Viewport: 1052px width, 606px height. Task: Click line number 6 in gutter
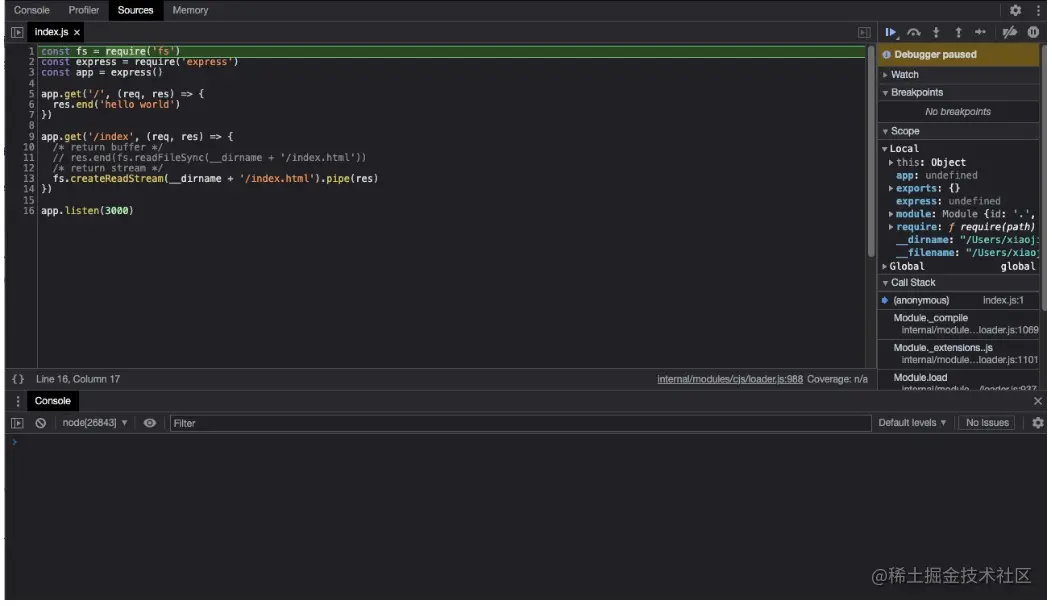(31, 105)
